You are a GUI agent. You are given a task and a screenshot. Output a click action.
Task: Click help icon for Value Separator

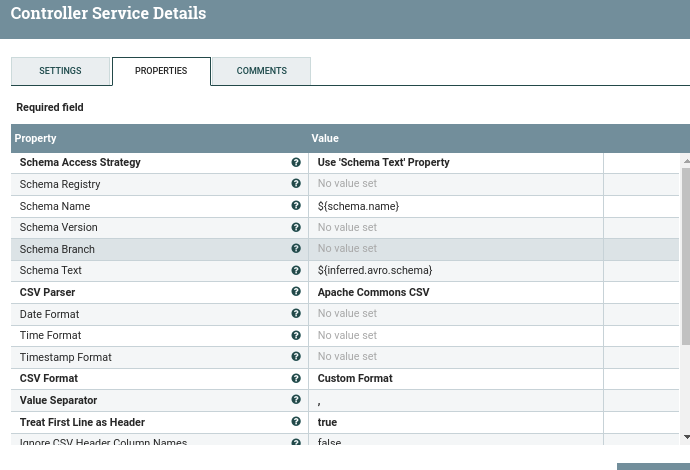click(x=296, y=400)
